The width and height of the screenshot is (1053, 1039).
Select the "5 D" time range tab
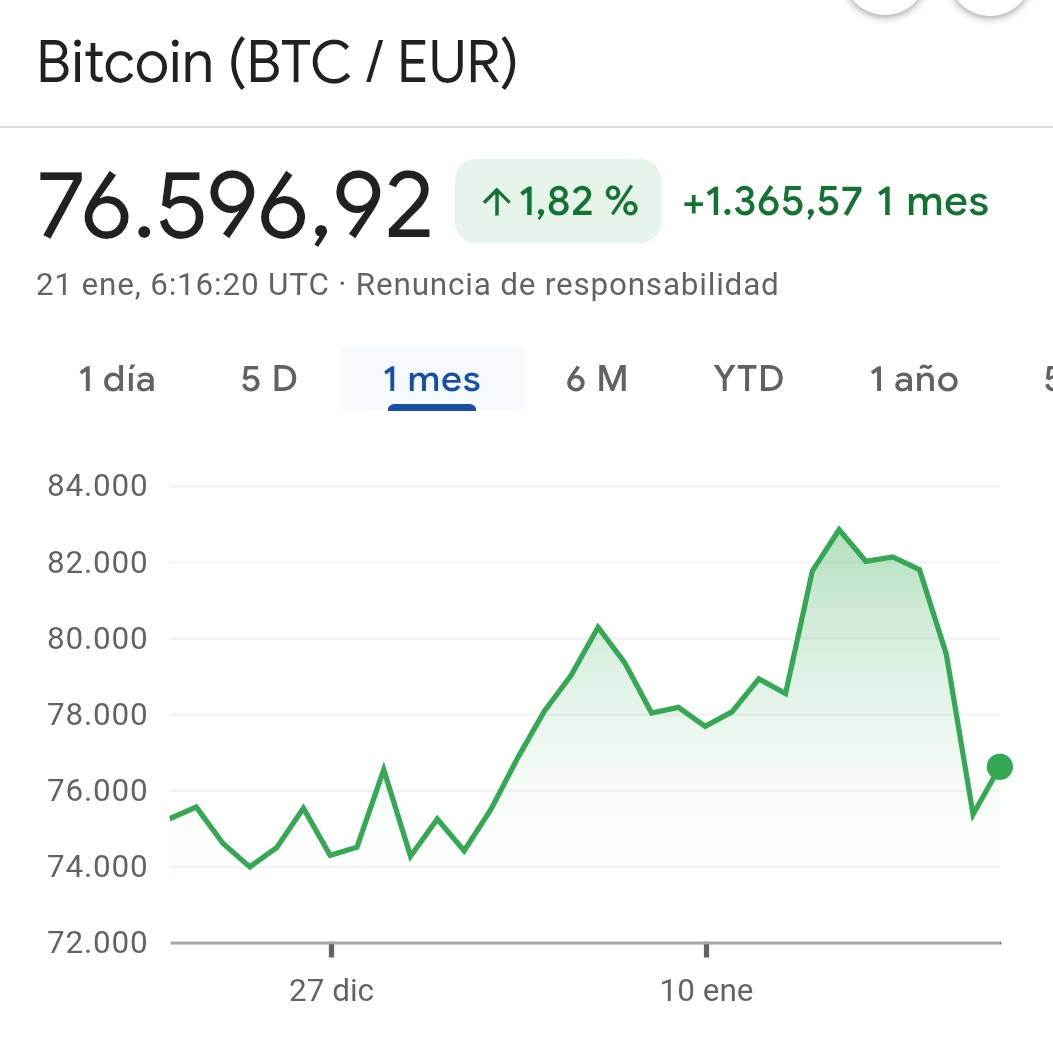coord(269,380)
